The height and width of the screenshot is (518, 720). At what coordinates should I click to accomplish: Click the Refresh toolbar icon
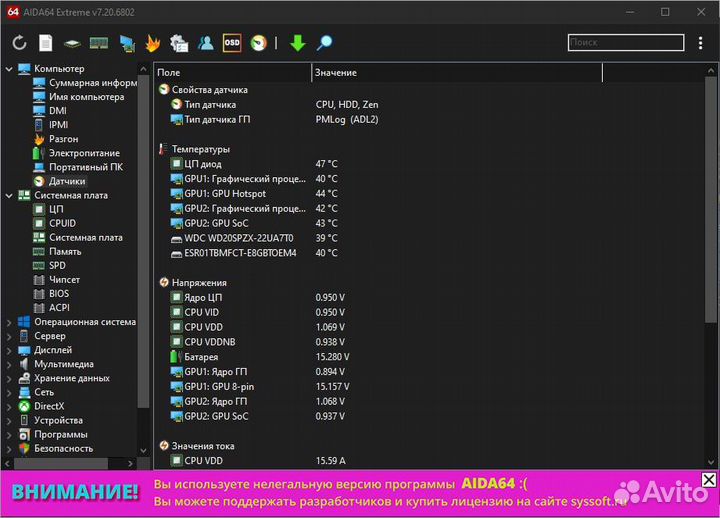tap(19, 43)
